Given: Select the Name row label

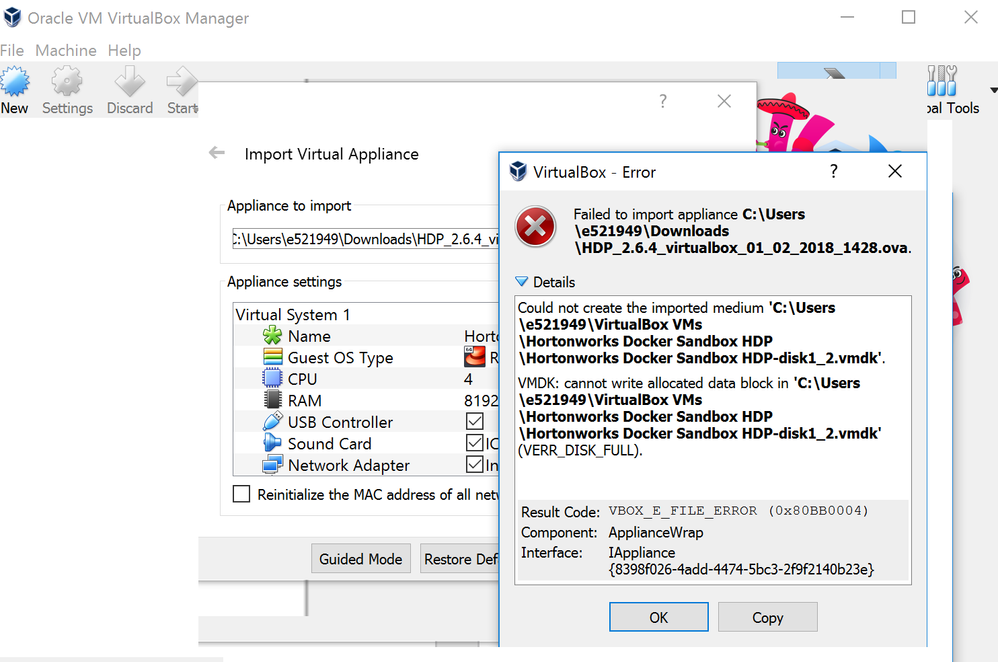Looking at the screenshot, I should pyautogui.click(x=309, y=335).
